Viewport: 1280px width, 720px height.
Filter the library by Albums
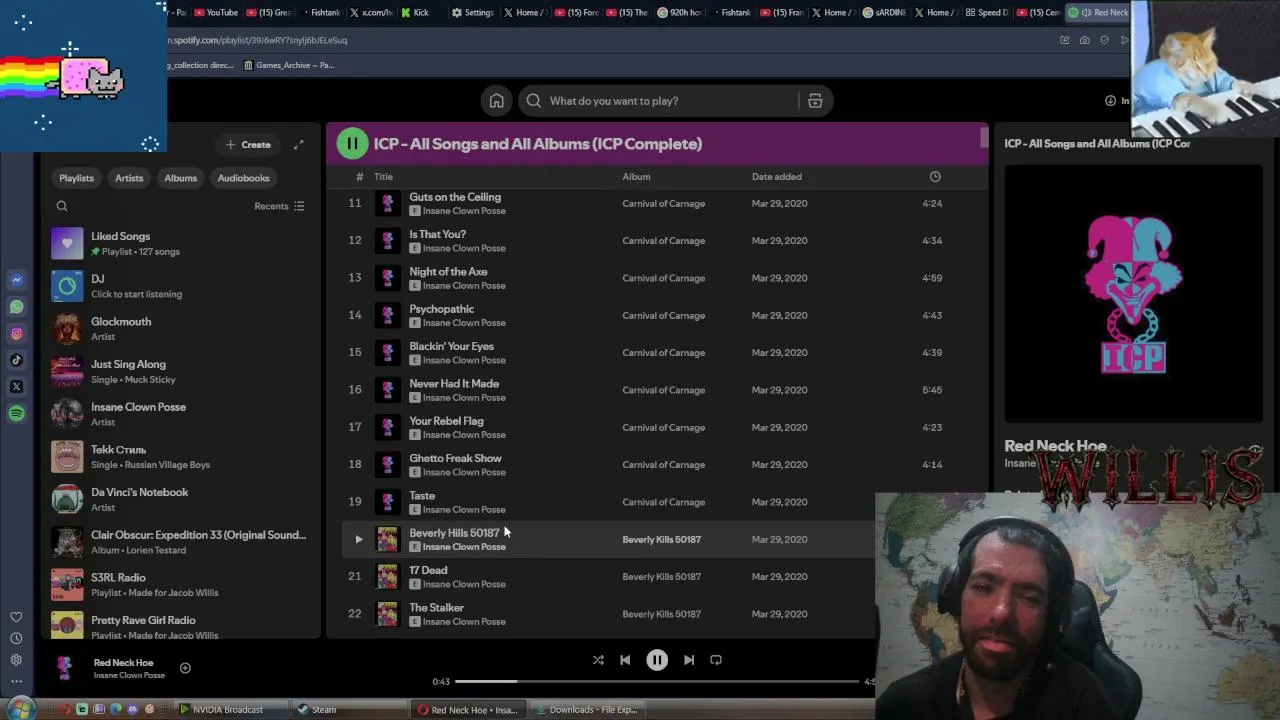[181, 178]
